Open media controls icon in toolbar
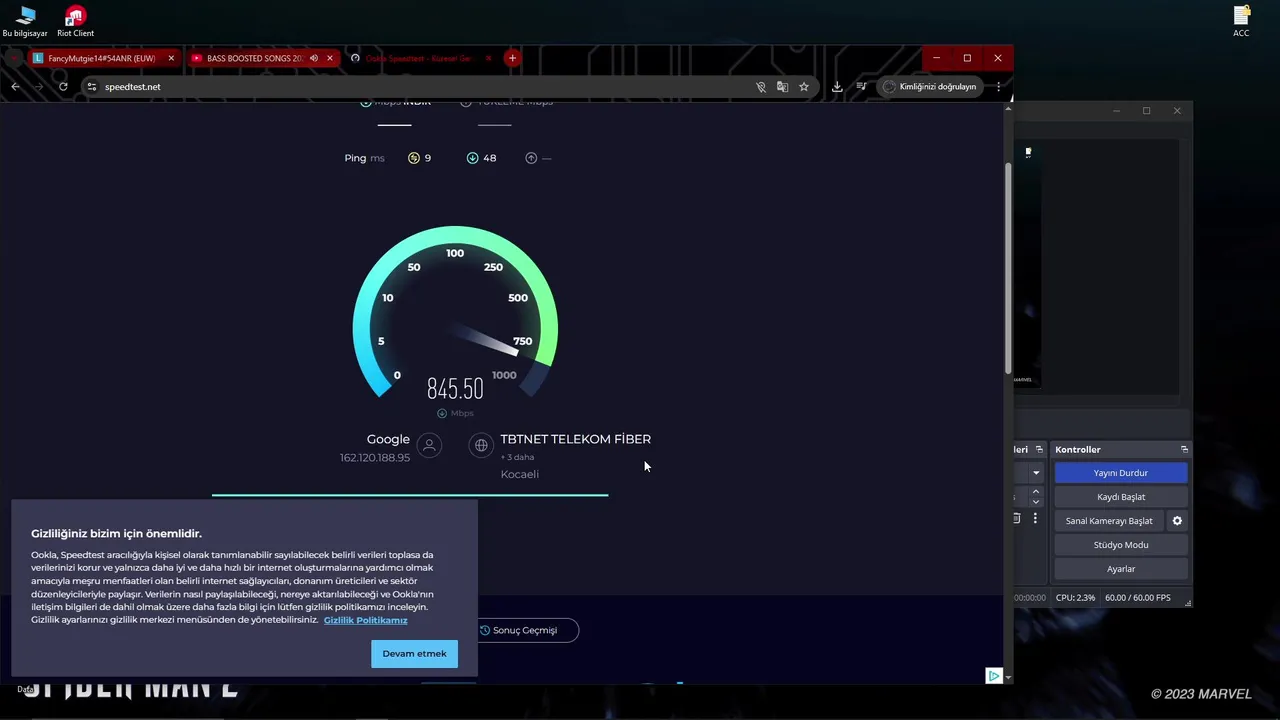1280x720 pixels. 862,87
